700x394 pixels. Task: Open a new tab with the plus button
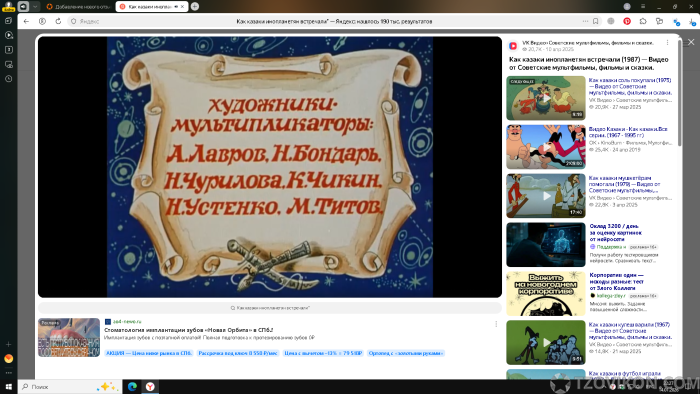[195, 6]
